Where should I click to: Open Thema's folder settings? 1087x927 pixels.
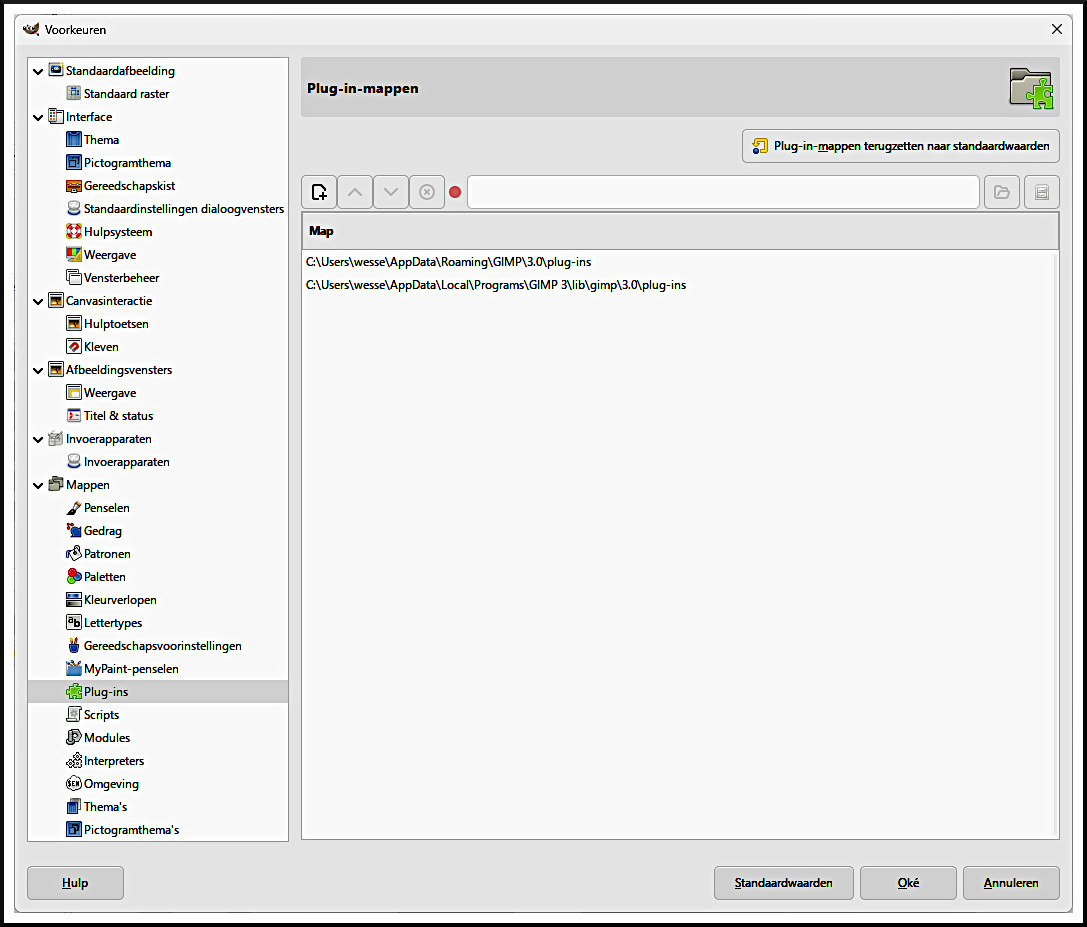(105, 806)
